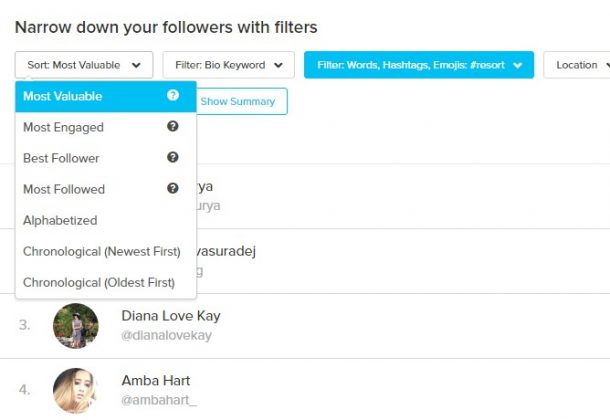Click the @ambahart_ handle
Screen dimensions: 610x420
[159, 400]
